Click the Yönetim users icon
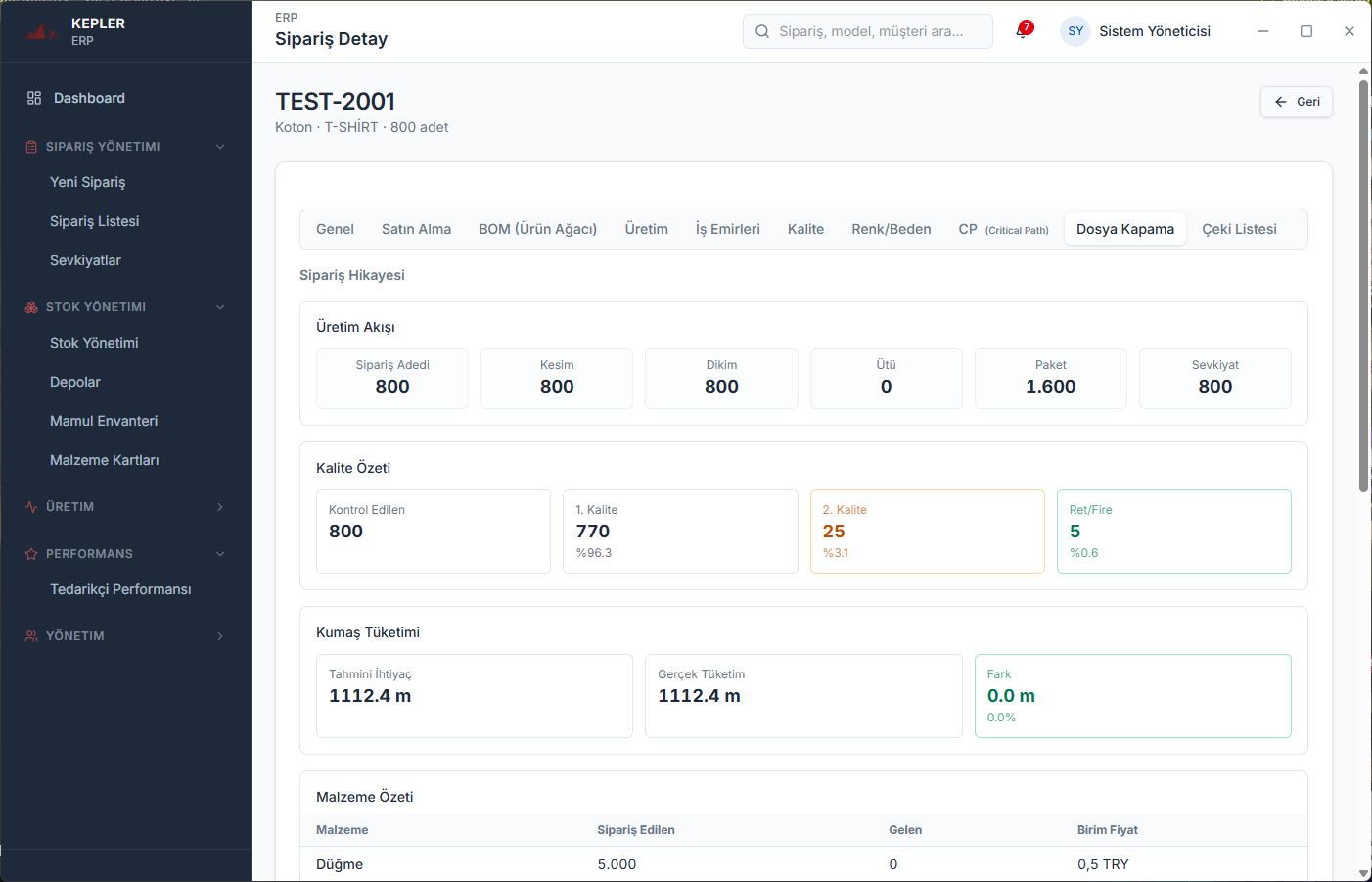Screen dimensions: 1372x882 pos(31,636)
